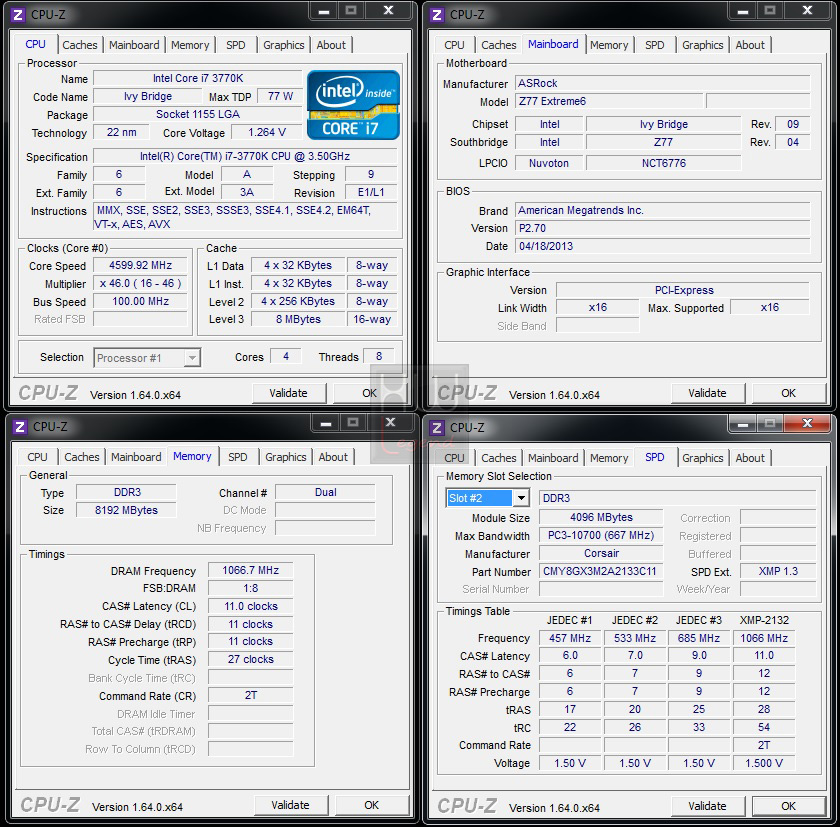840x827 pixels.
Task: Open Caches tab in the DRAM Timings window
Action: point(82,457)
